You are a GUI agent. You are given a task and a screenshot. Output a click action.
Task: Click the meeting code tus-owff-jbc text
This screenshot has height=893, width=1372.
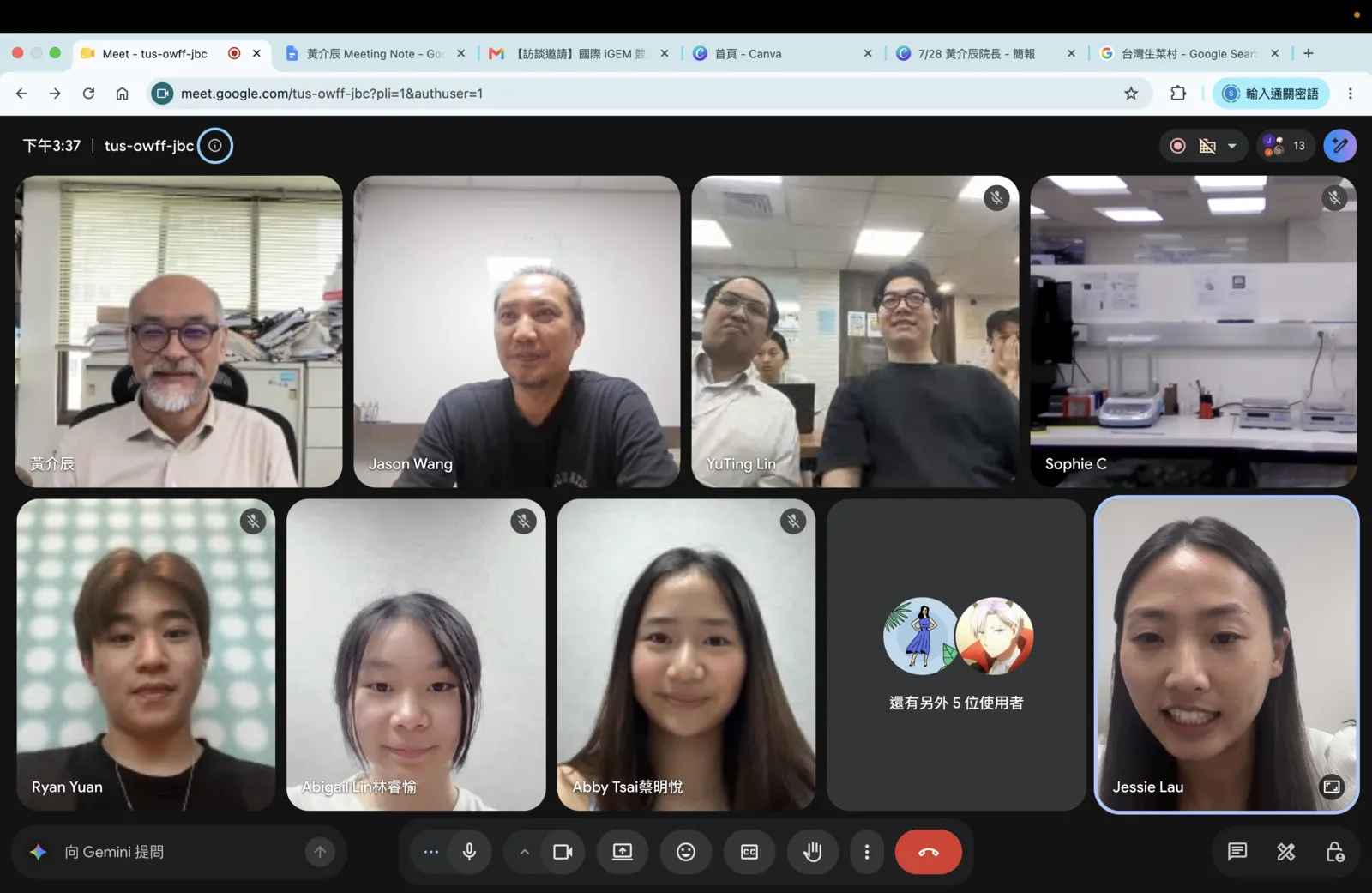(149, 146)
